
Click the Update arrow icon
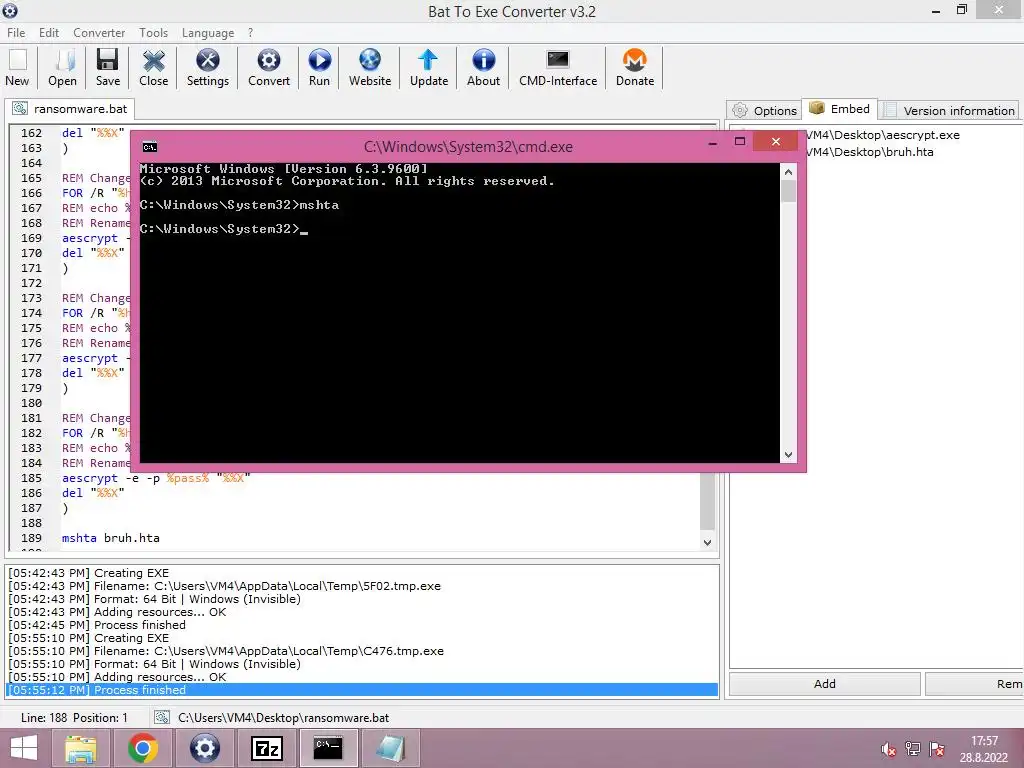tap(428, 68)
